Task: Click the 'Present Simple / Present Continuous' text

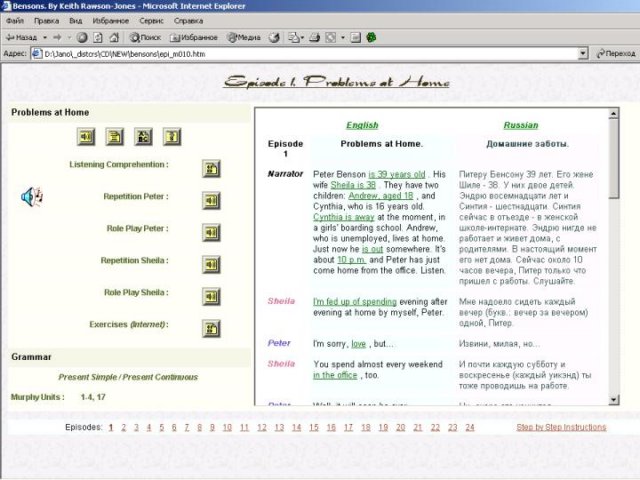Action: coord(128,377)
